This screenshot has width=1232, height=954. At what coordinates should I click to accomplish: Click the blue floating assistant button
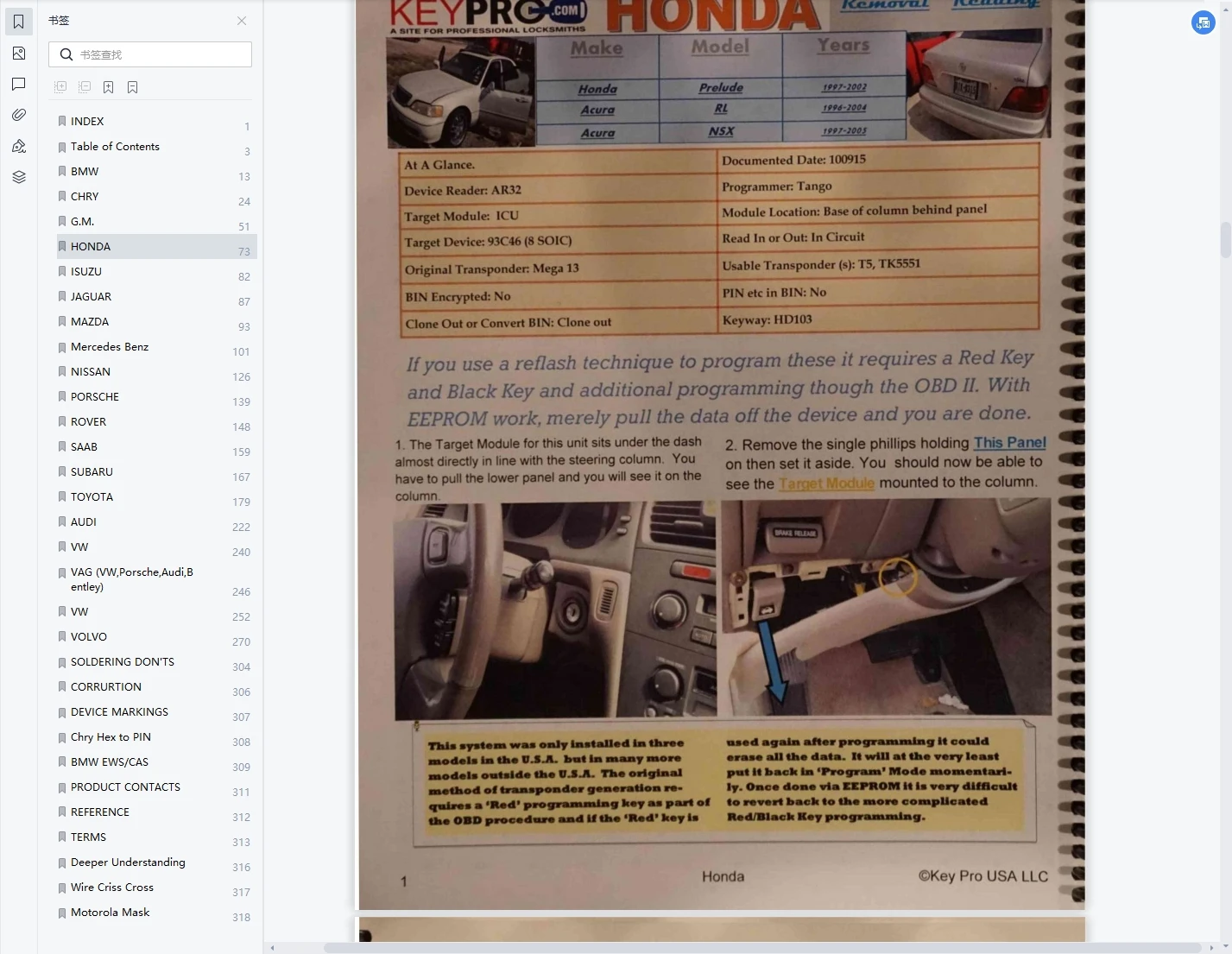(x=1203, y=23)
